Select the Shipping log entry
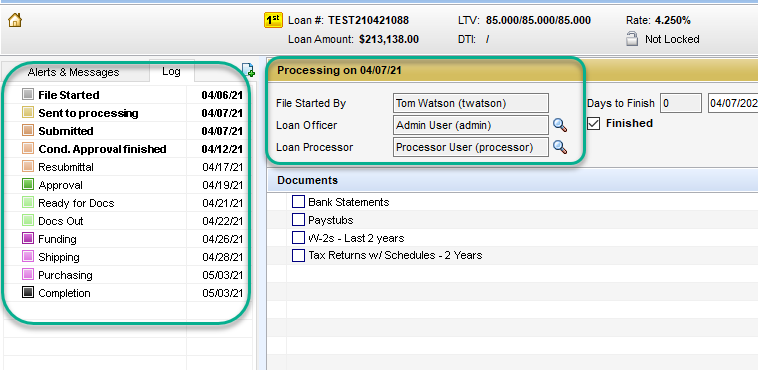The image size is (758, 370). click(x=128, y=257)
